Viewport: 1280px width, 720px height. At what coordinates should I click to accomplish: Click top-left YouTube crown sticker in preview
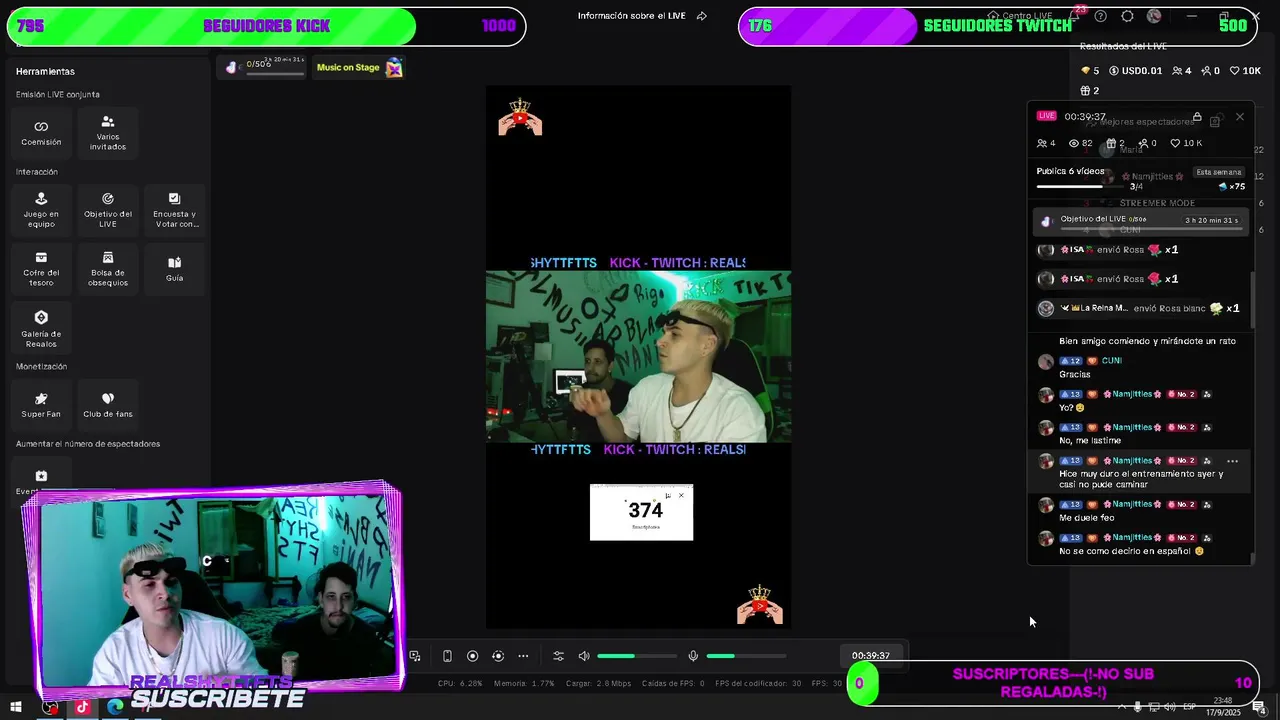520,117
